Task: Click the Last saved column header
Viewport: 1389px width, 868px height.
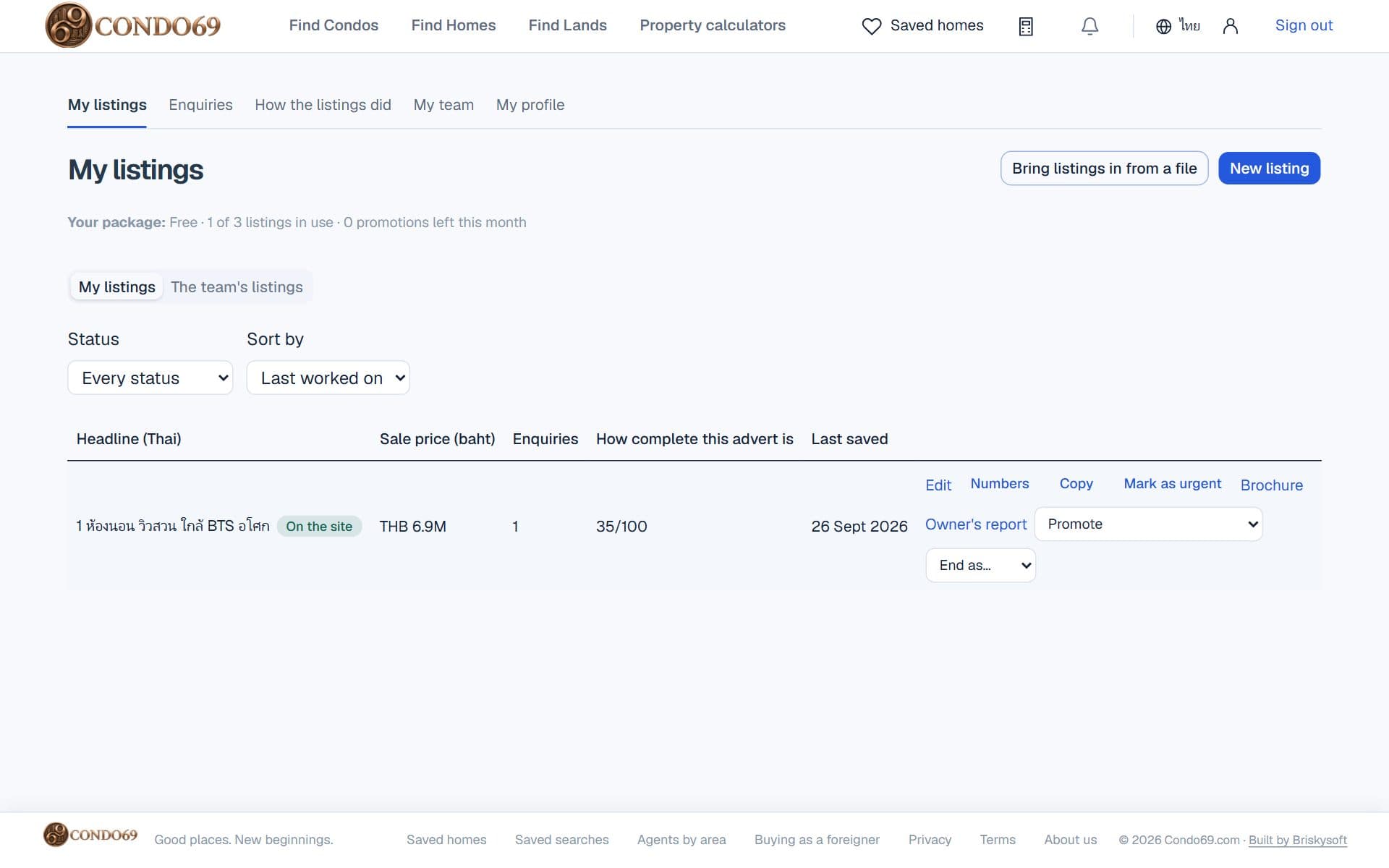Action: pyautogui.click(x=849, y=439)
